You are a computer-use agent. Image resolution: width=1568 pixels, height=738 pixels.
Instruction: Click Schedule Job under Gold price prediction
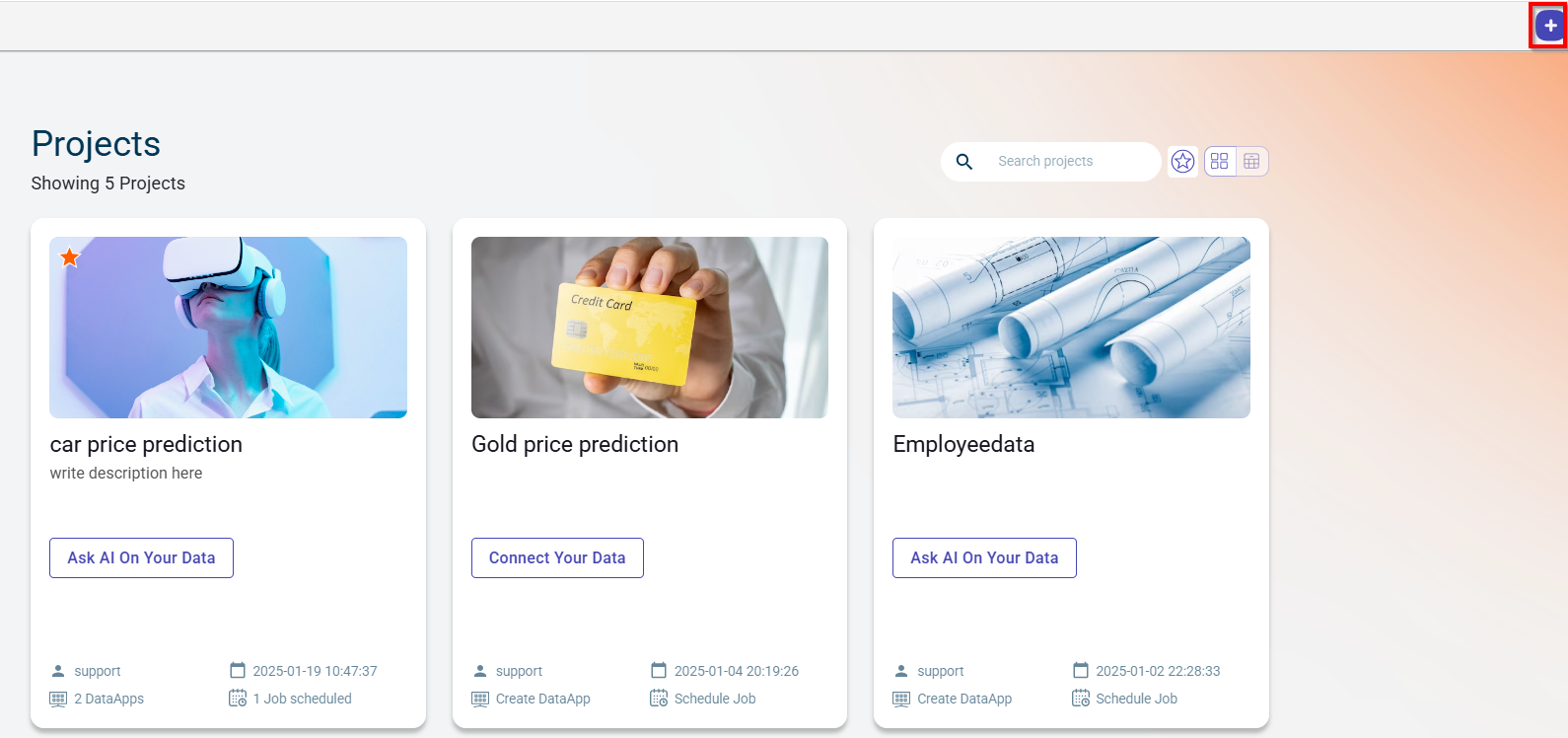pyautogui.click(x=714, y=699)
